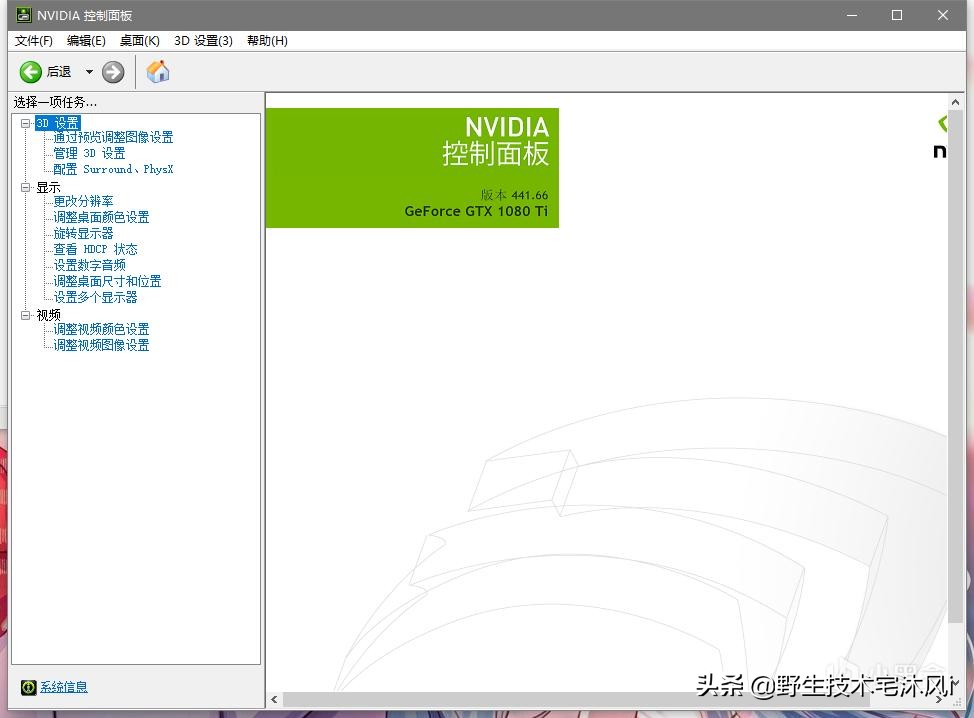The image size is (974, 718).
Task: Collapse the 3D 设置 tree branch
Action: [24, 122]
